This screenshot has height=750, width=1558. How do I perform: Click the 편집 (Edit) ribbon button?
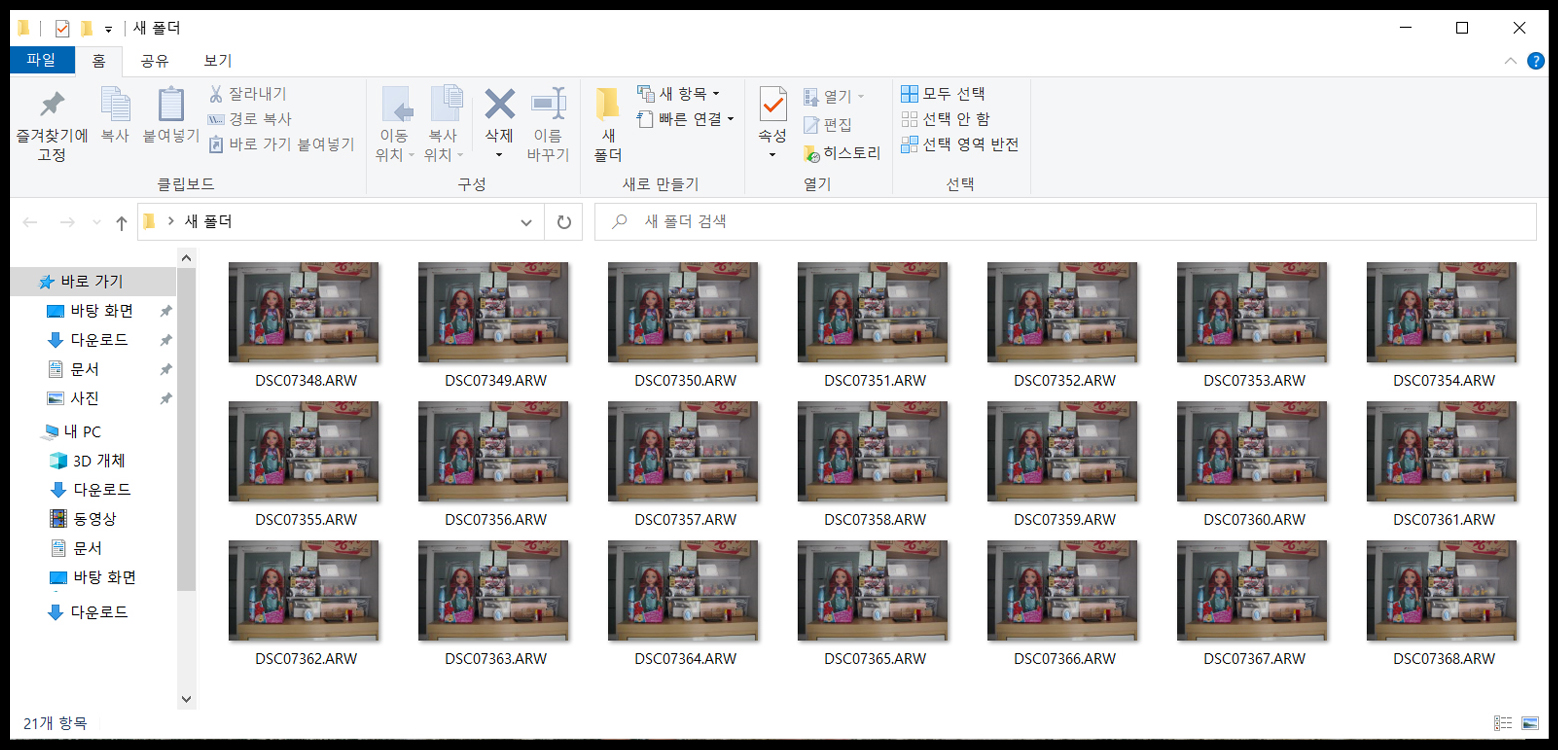tap(828, 125)
